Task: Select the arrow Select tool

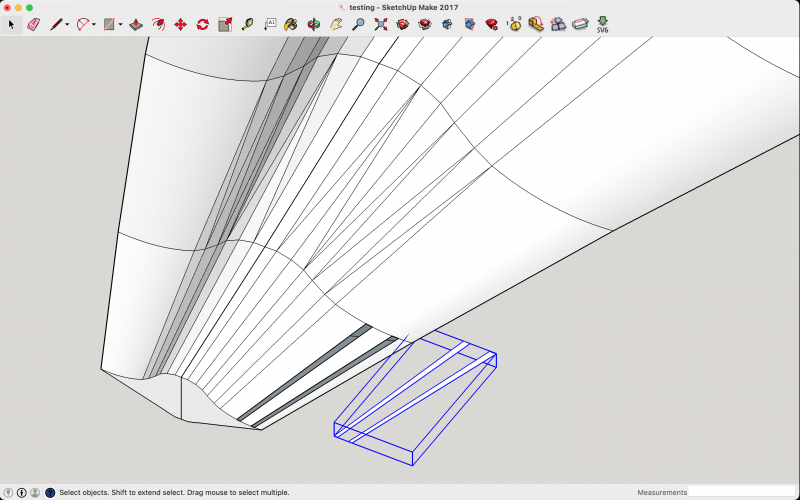Action: (x=12, y=24)
